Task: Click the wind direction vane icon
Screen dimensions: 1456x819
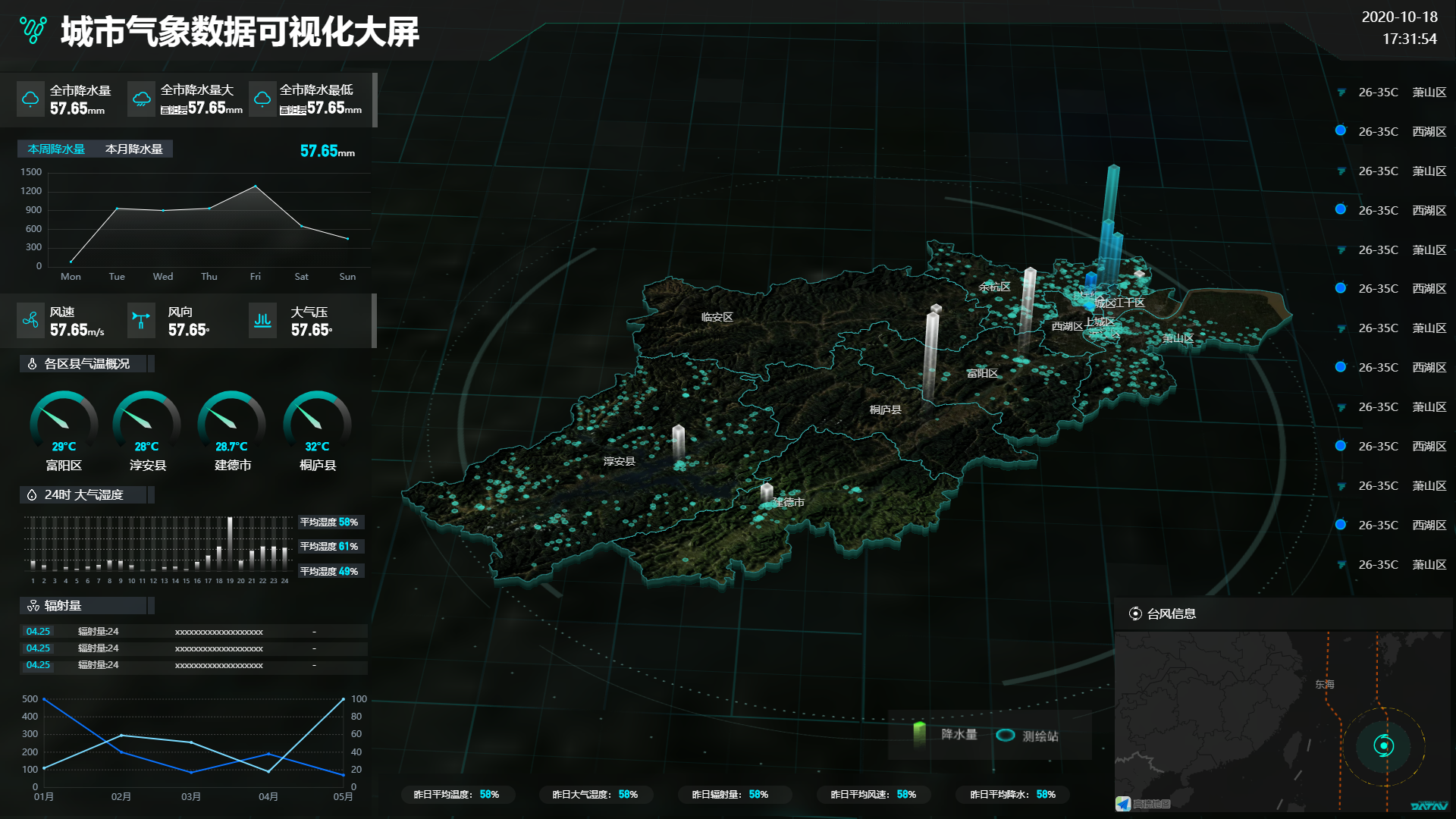Action: [x=141, y=320]
